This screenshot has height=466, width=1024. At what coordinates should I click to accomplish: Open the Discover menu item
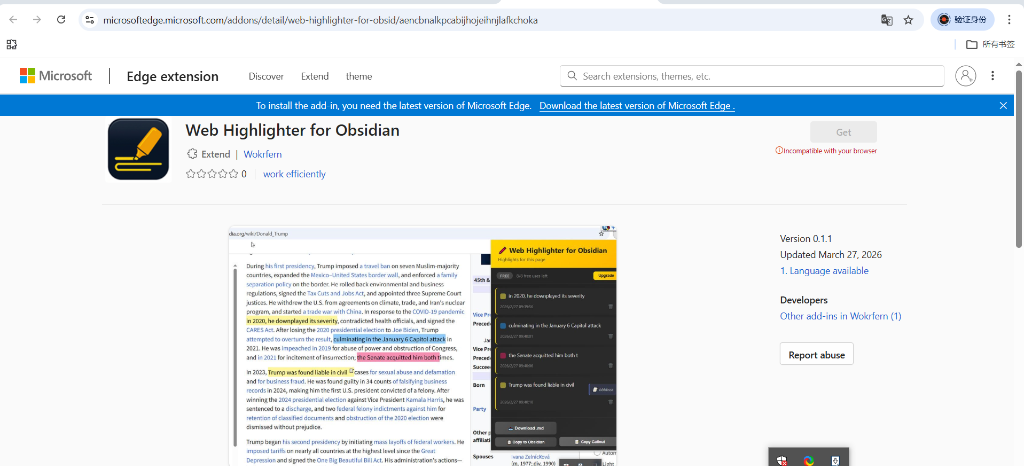266,76
